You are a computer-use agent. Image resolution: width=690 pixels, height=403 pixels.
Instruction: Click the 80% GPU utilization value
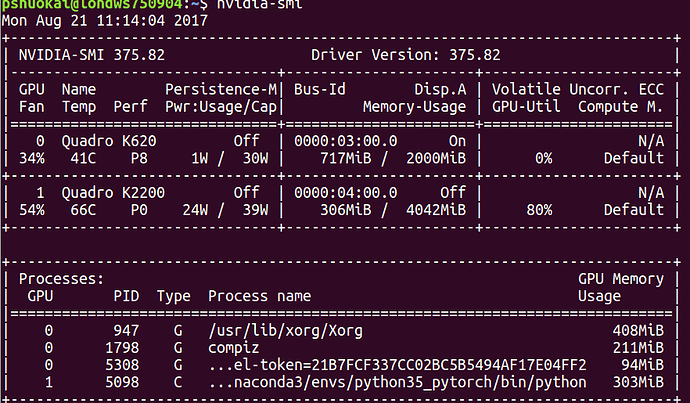point(540,210)
